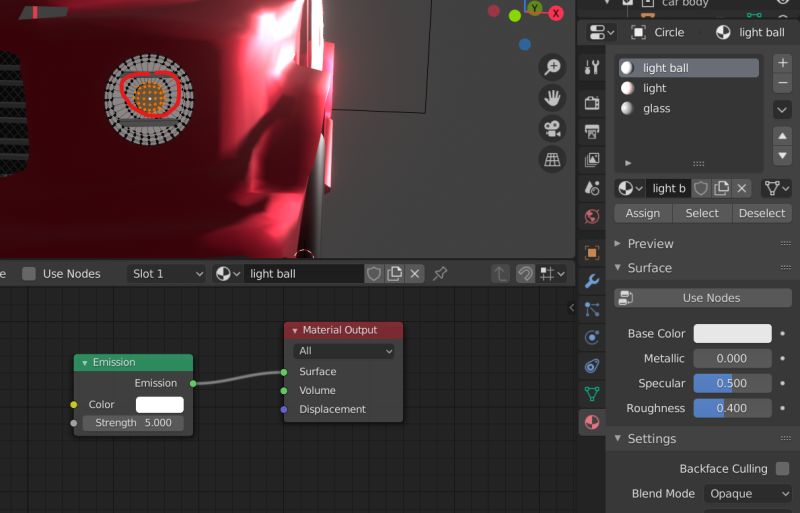
Task: Open the Base Color swatch
Action: [732, 333]
